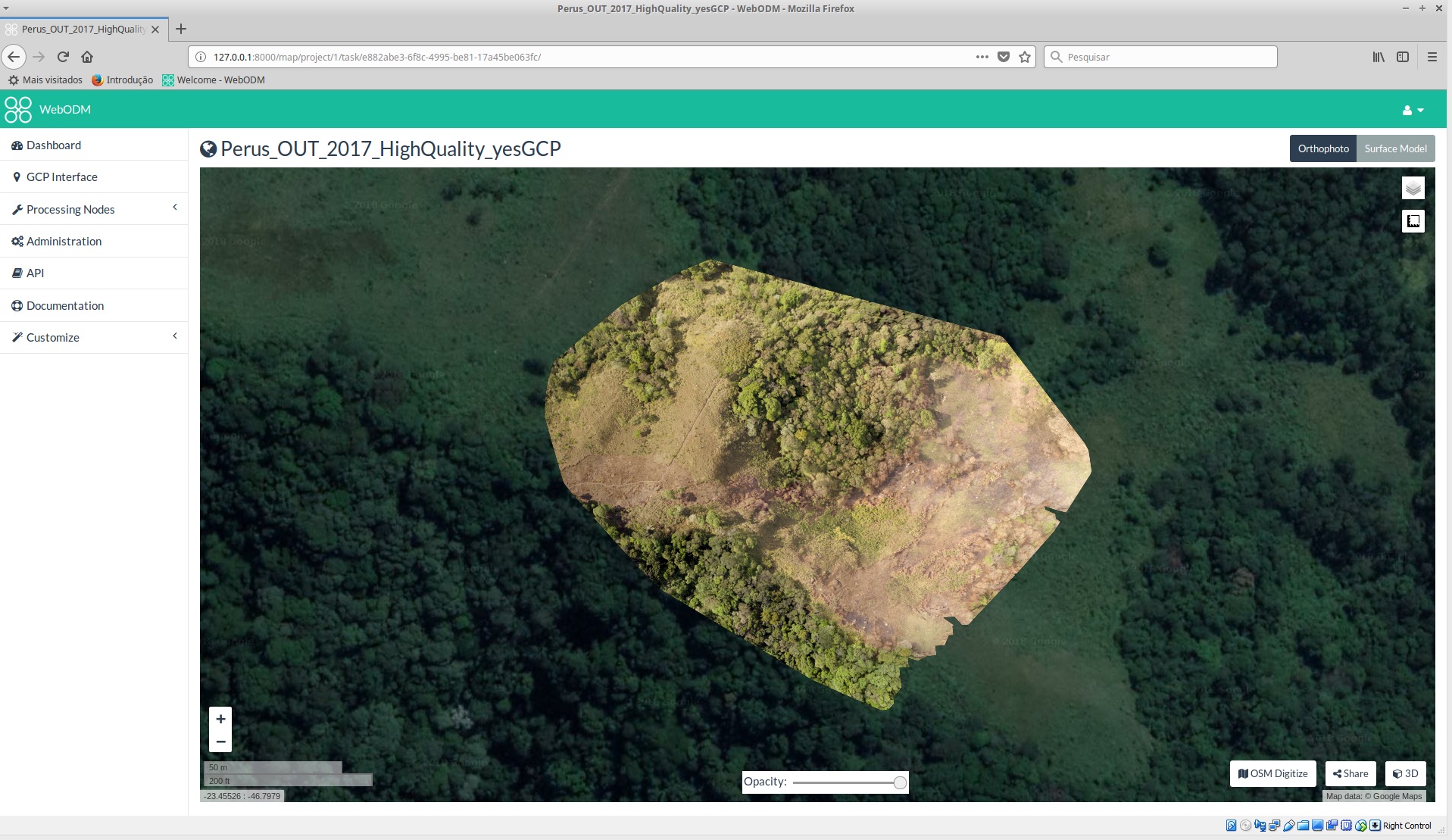Go to the Dashboard page
Viewport: 1452px width, 840px height.
[53, 145]
